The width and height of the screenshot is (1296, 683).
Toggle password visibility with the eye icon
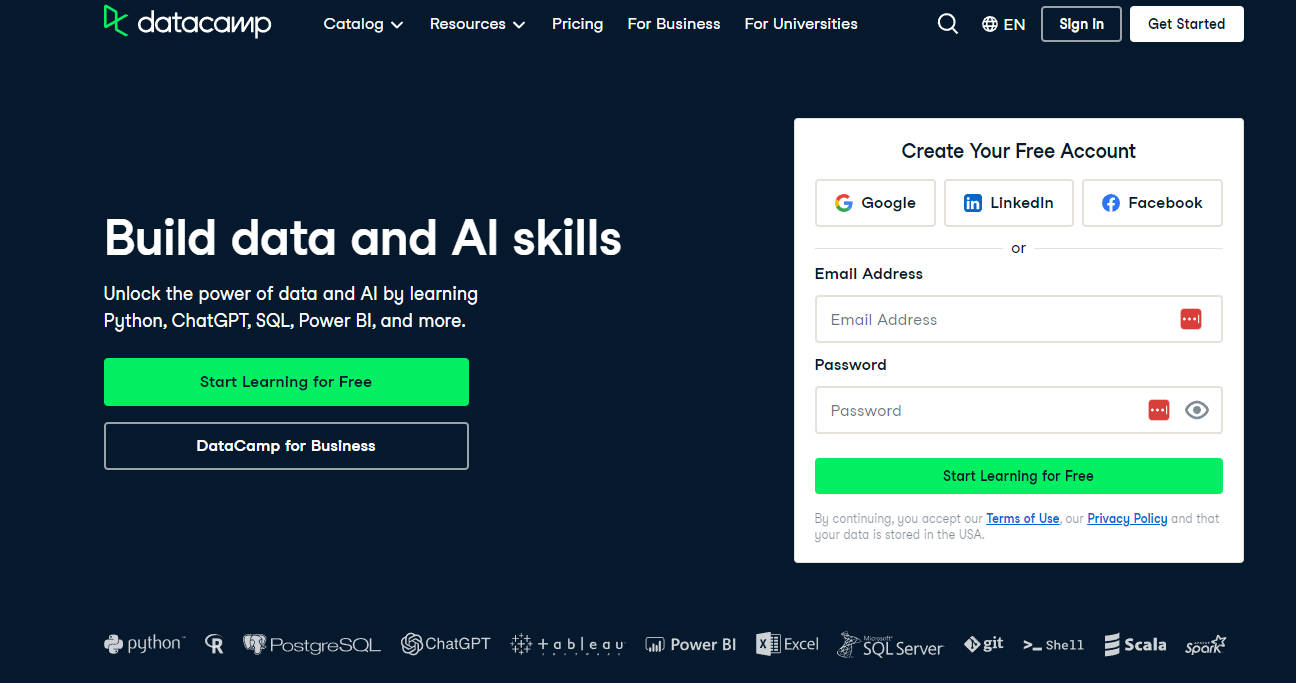1197,410
